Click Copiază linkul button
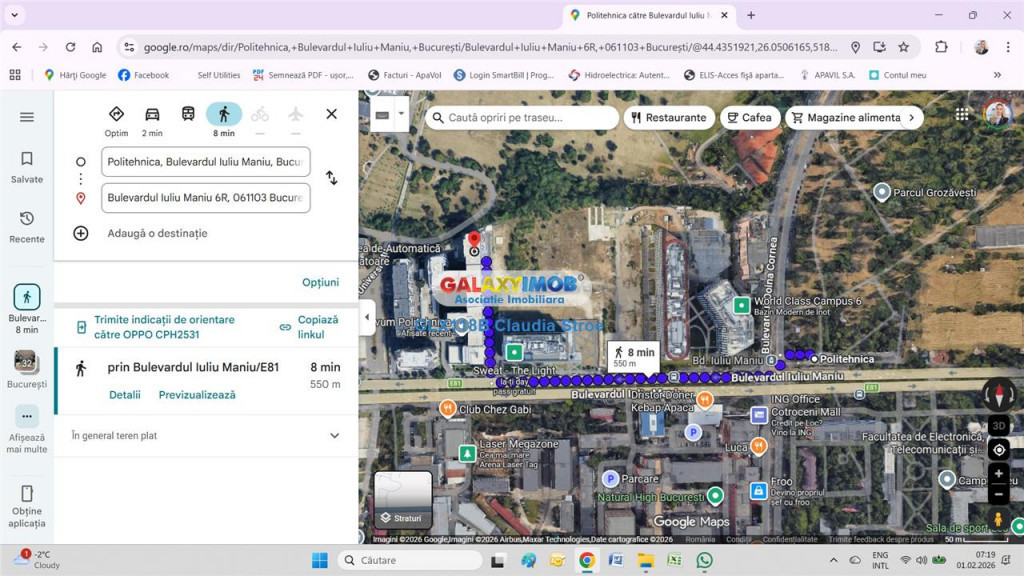 point(310,327)
